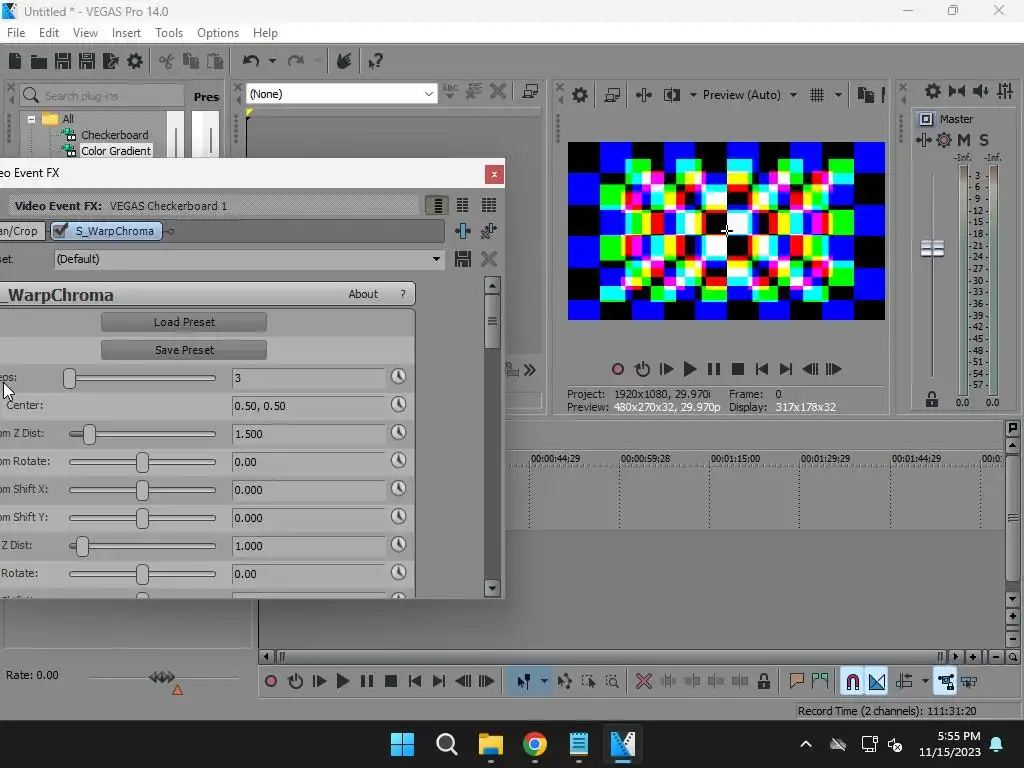Play the preview from the preview transport
The height and width of the screenshot is (768, 1024).
point(690,369)
